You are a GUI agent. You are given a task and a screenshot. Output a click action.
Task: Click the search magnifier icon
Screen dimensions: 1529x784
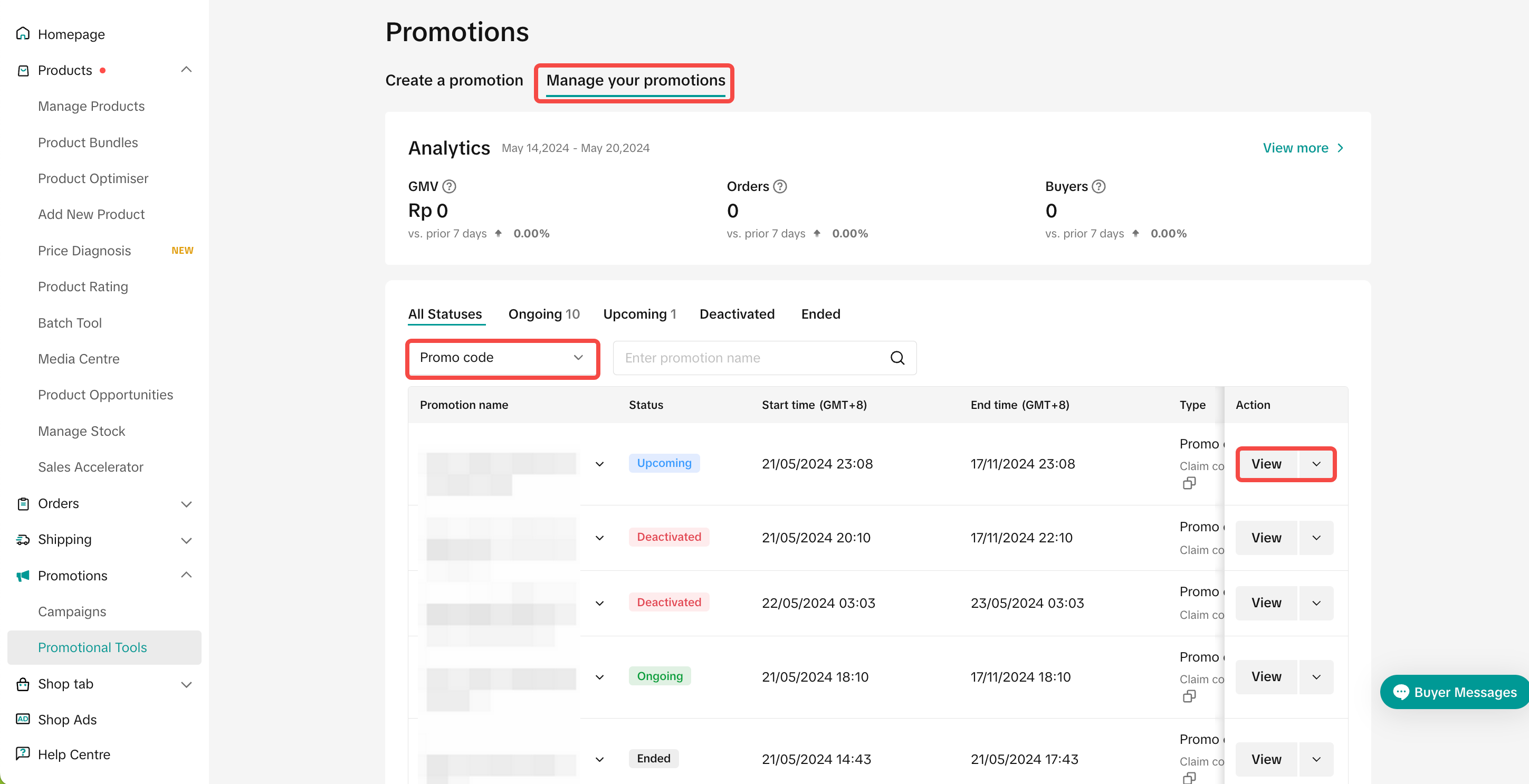897,358
